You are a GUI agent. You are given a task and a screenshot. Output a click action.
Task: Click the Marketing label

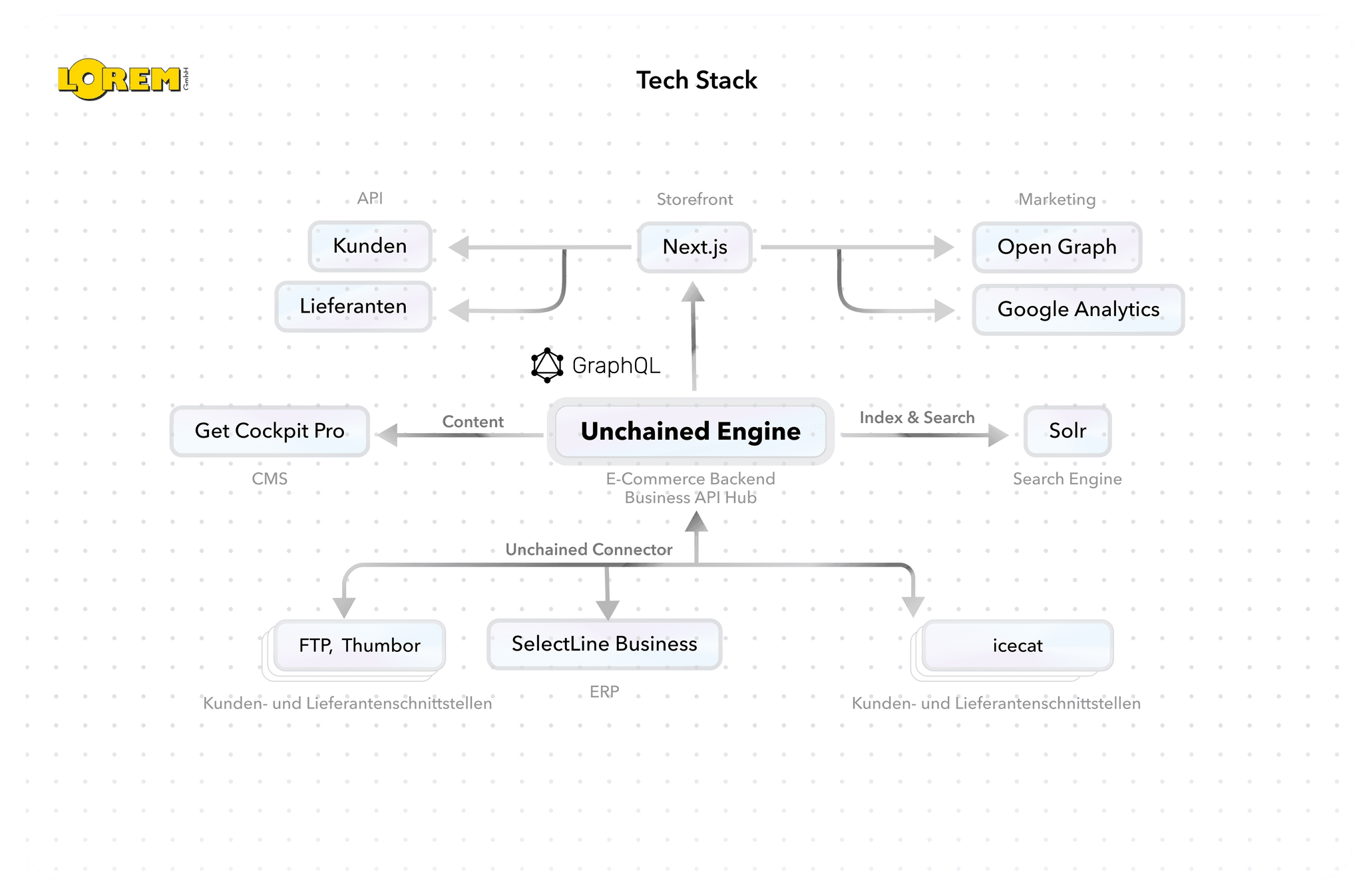click(x=1057, y=200)
